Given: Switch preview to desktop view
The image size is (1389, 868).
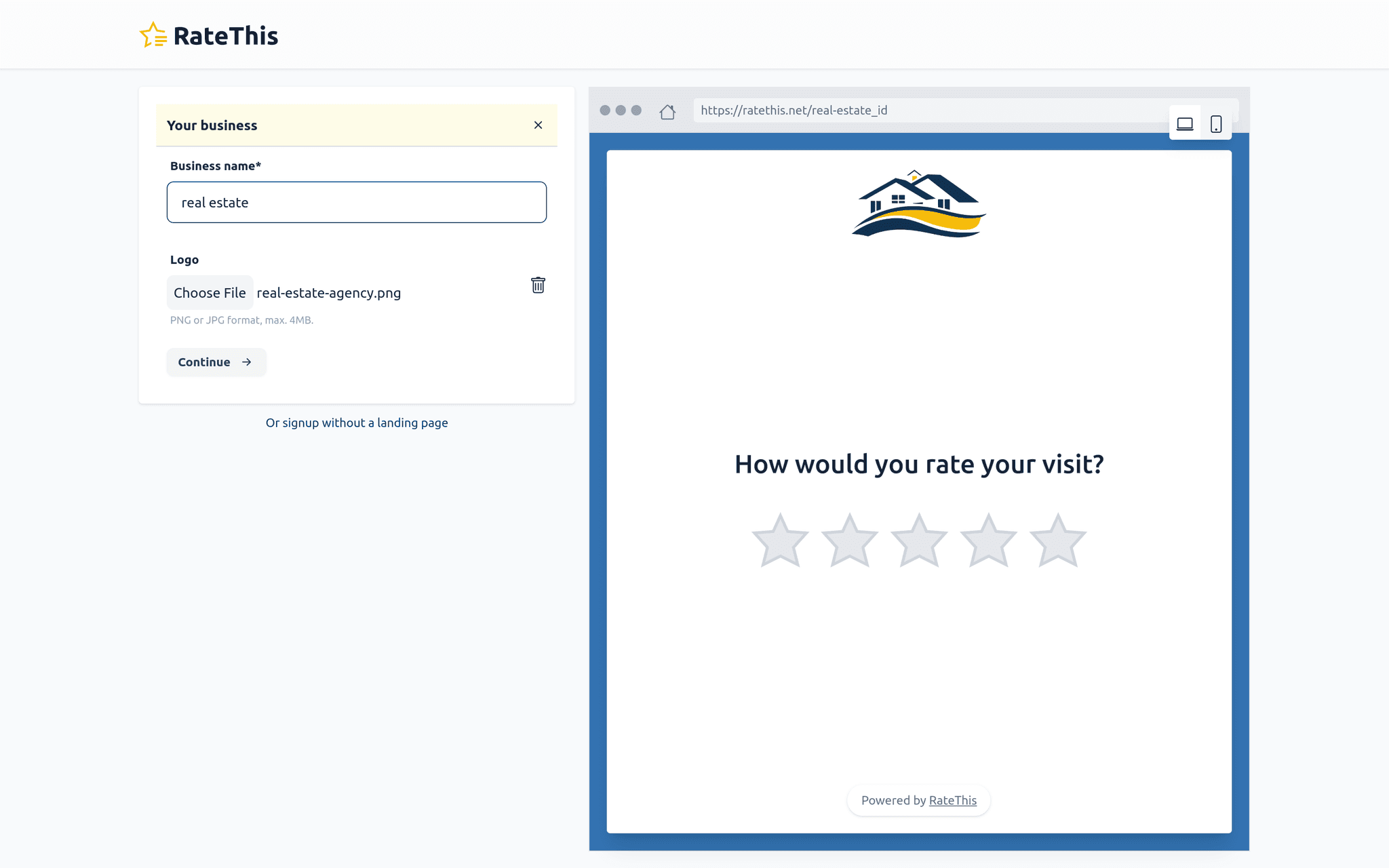Looking at the screenshot, I should click(x=1185, y=123).
